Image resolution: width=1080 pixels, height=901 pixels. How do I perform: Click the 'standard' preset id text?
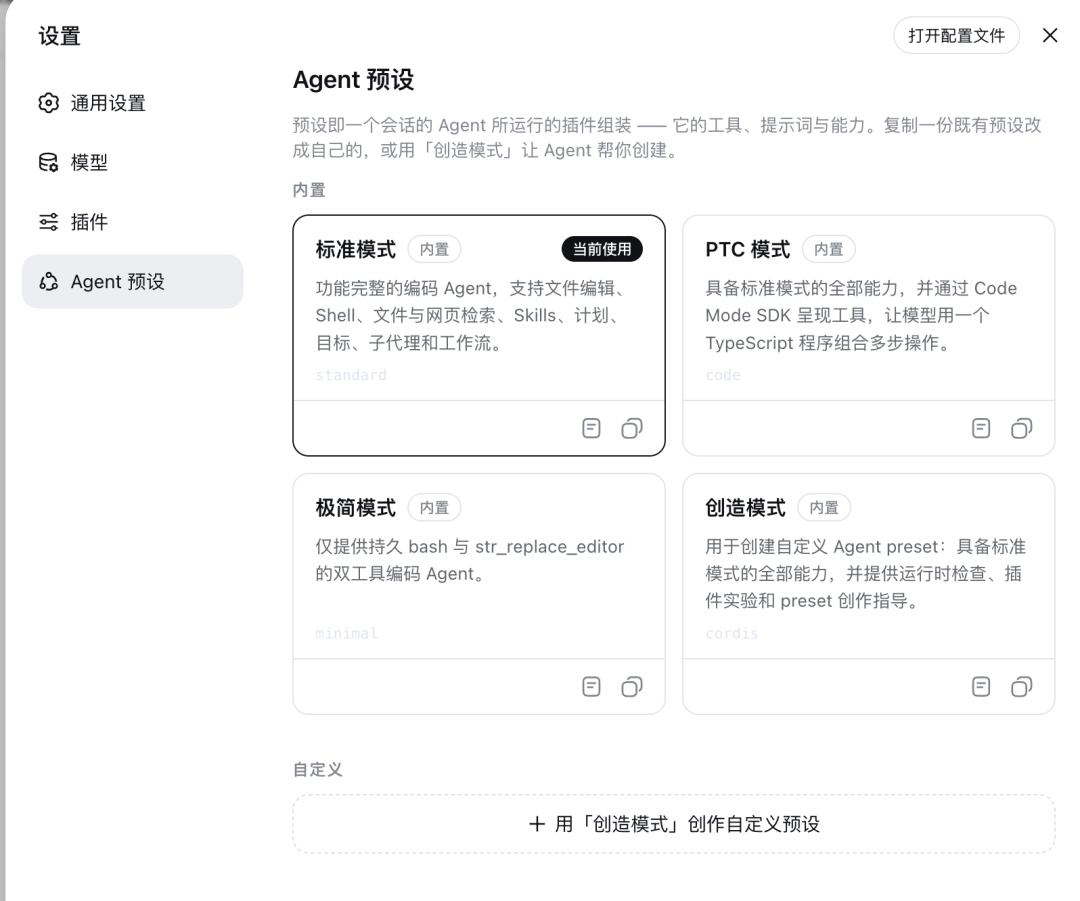click(351, 375)
